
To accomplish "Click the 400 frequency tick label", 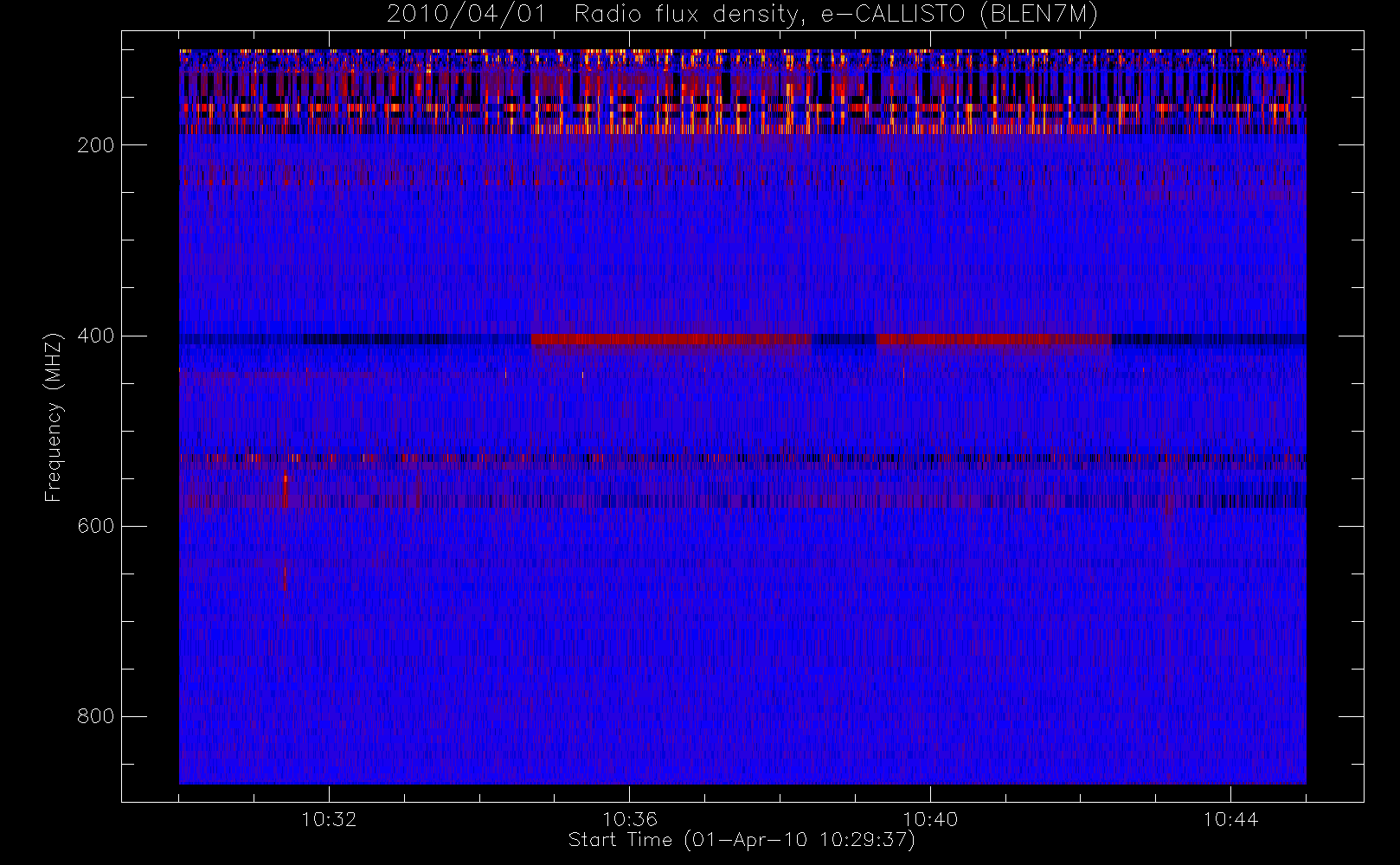I will pos(96,336).
